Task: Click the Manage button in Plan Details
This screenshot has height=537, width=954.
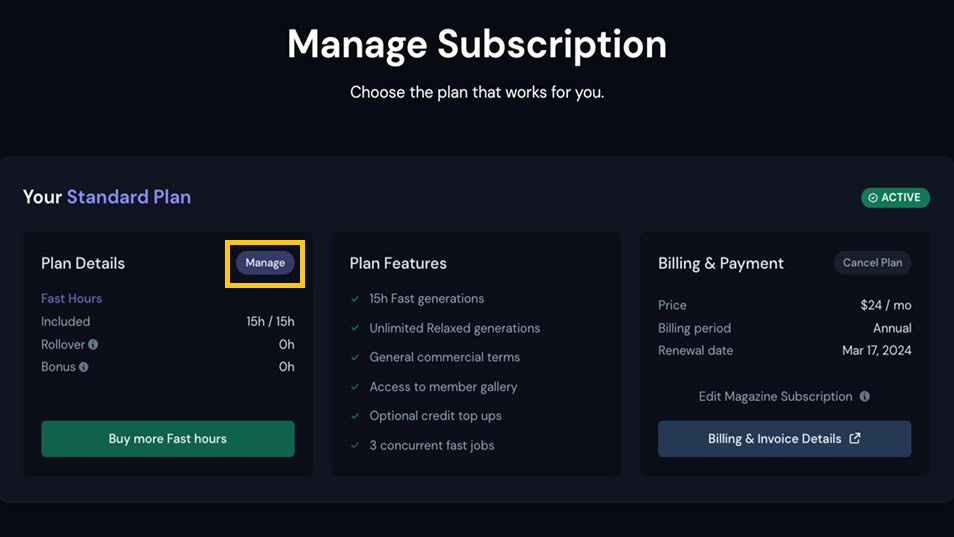Action: (265, 263)
